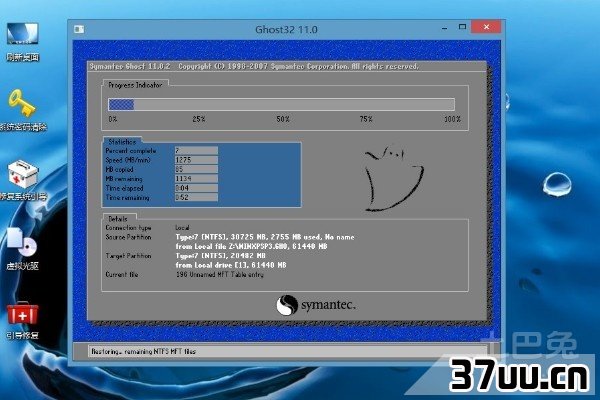Image resolution: width=600 pixels, height=400 pixels.
Task: Click the Source Partition NTFS 30725 MB line
Action: [x=265, y=237]
